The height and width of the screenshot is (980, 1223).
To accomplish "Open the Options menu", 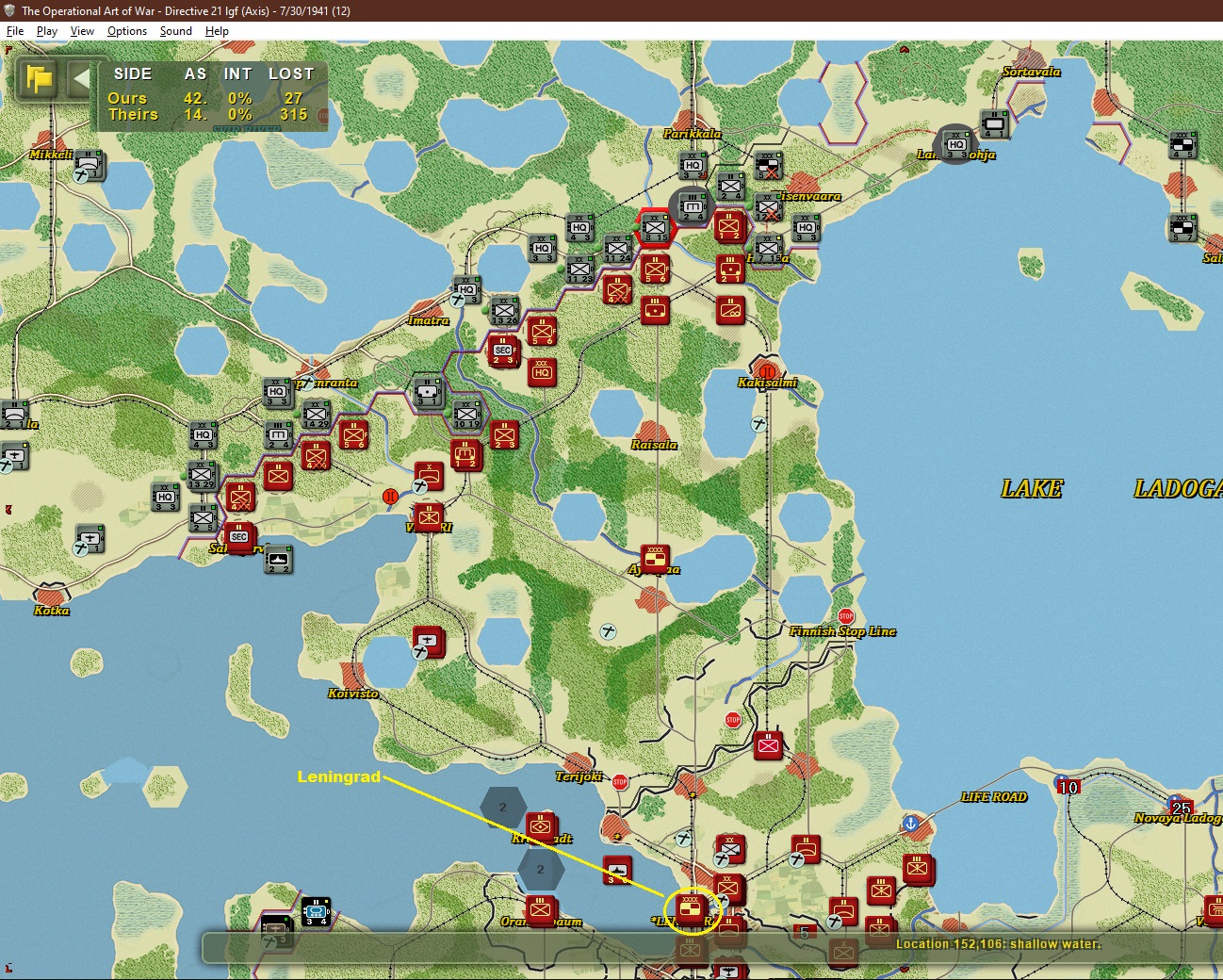I will click(x=127, y=31).
